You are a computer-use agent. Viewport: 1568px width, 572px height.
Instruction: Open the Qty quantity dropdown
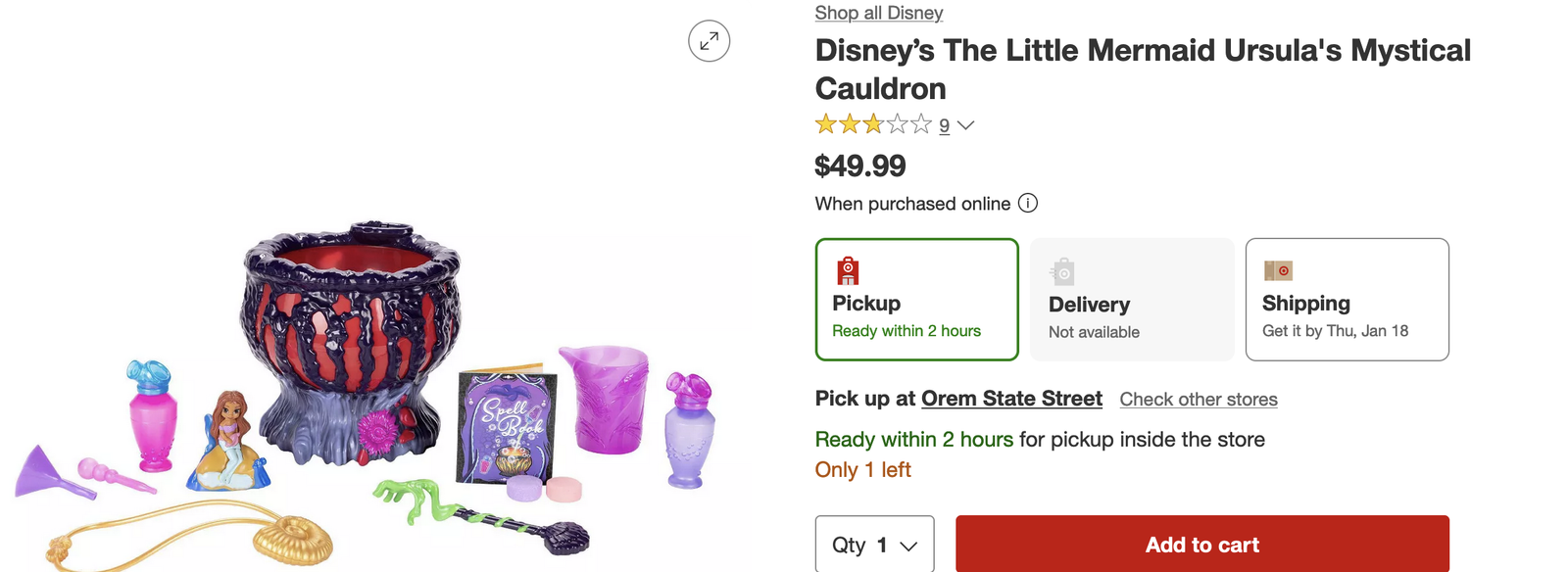point(874,545)
